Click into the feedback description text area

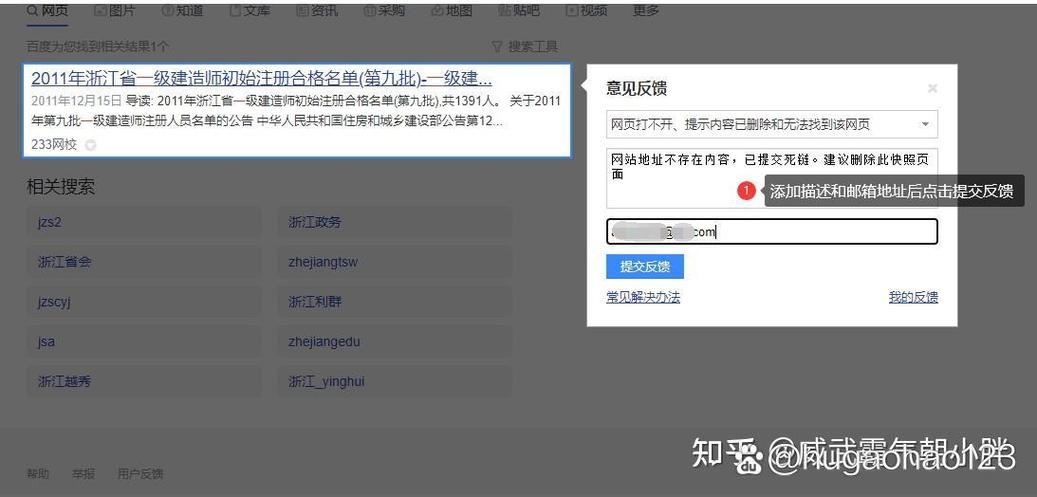(x=772, y=179)
